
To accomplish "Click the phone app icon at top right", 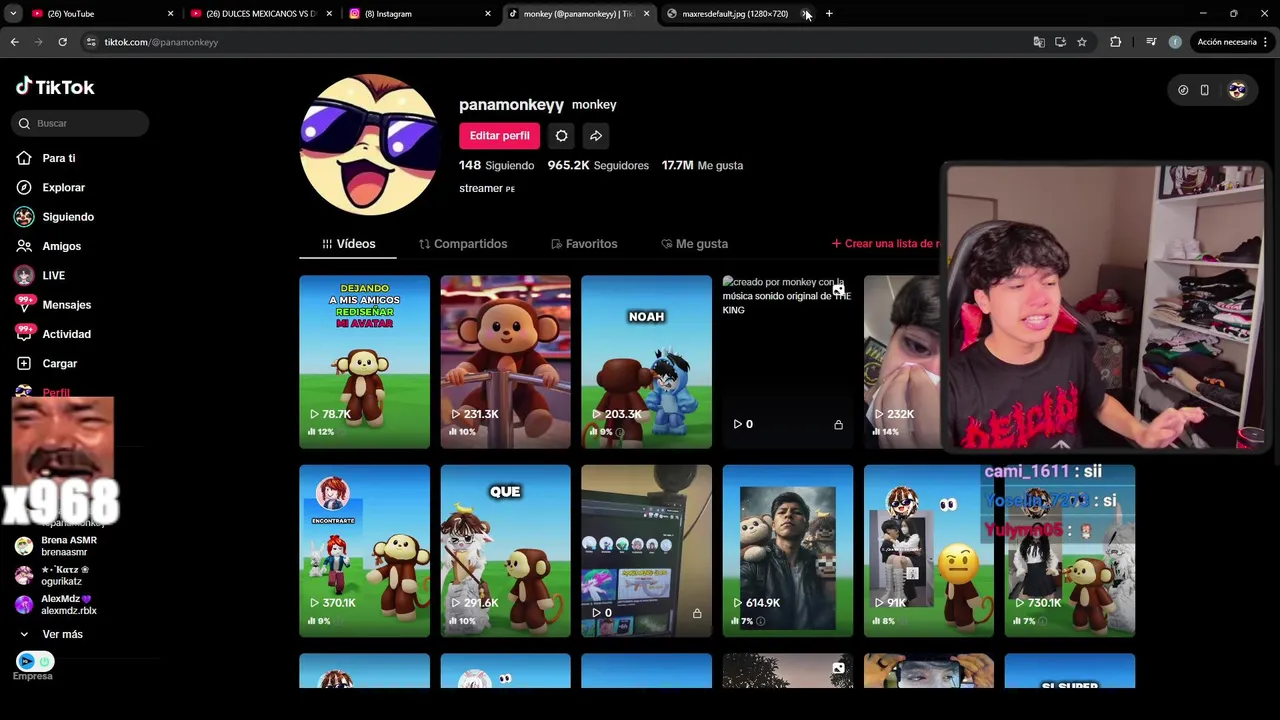I will click(x=1204, y=90).
